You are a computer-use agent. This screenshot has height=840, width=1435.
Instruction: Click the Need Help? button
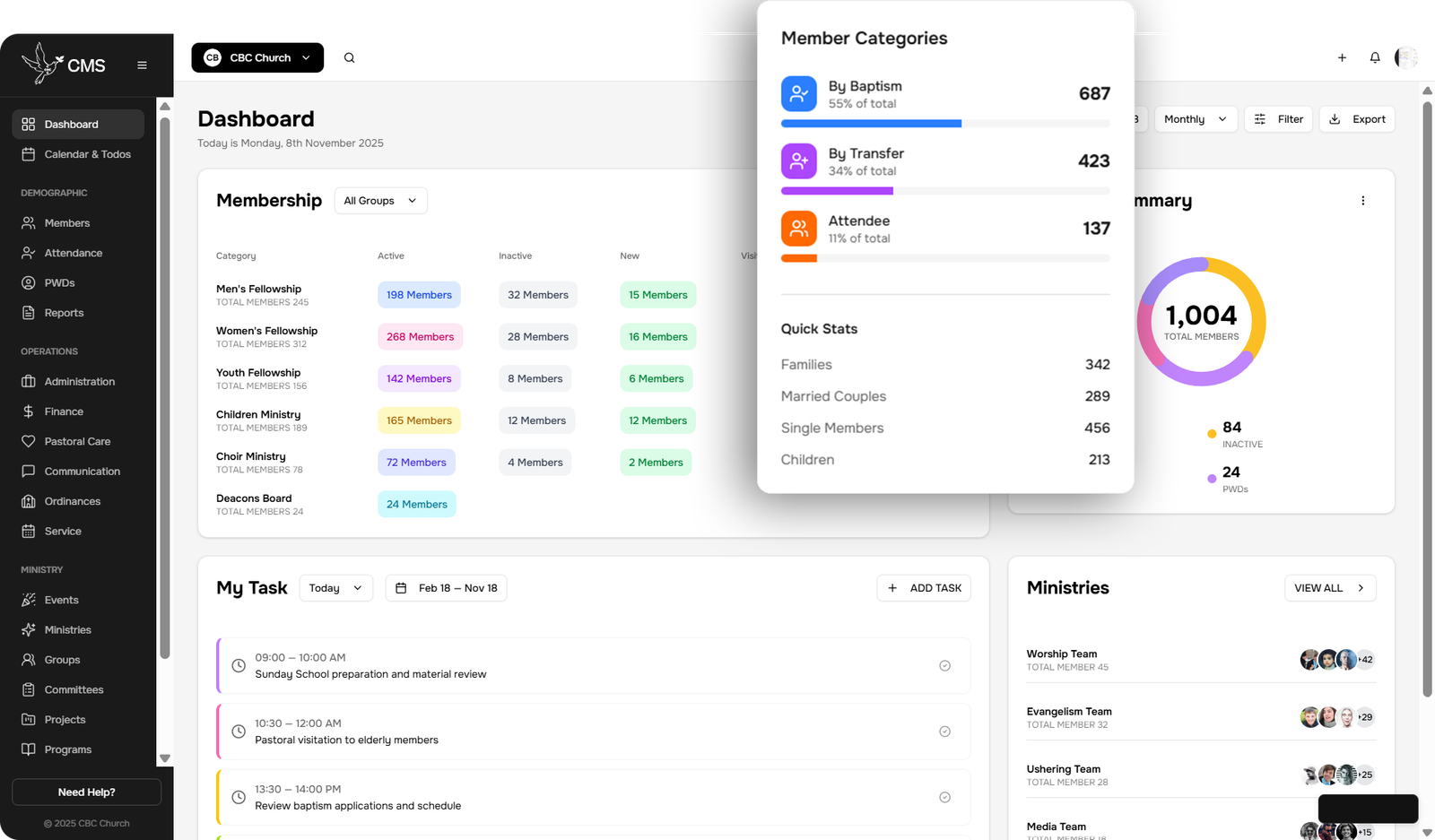[87, 792]
